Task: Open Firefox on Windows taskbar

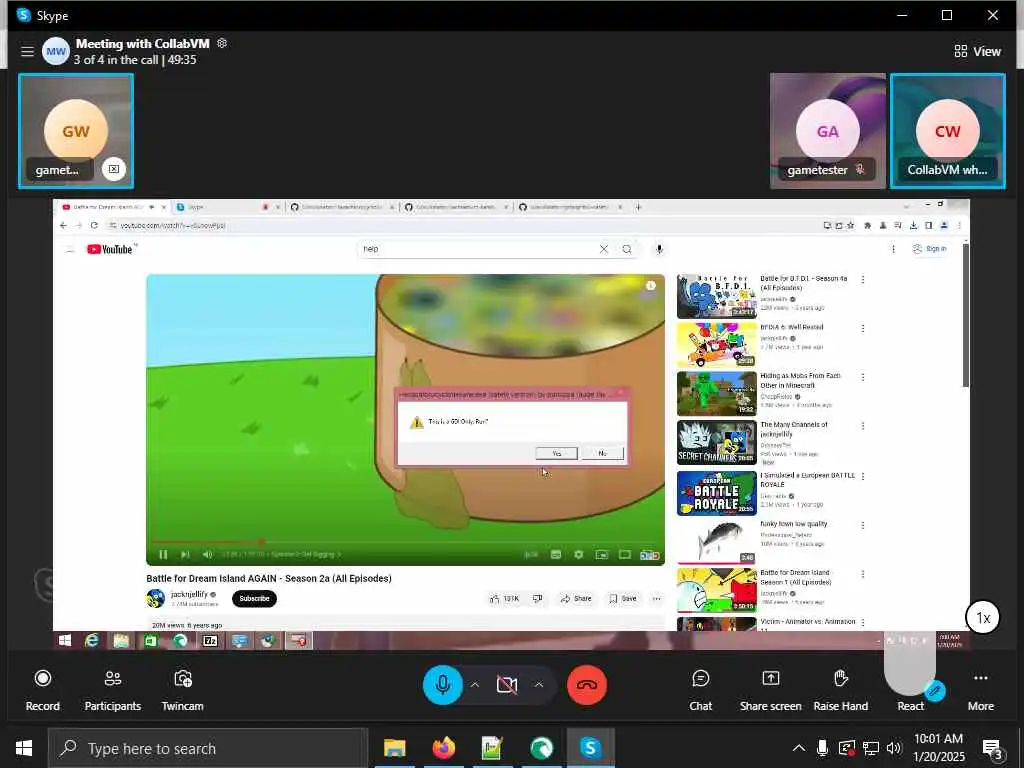Action: pyautogui.click(x=443, y=748)
